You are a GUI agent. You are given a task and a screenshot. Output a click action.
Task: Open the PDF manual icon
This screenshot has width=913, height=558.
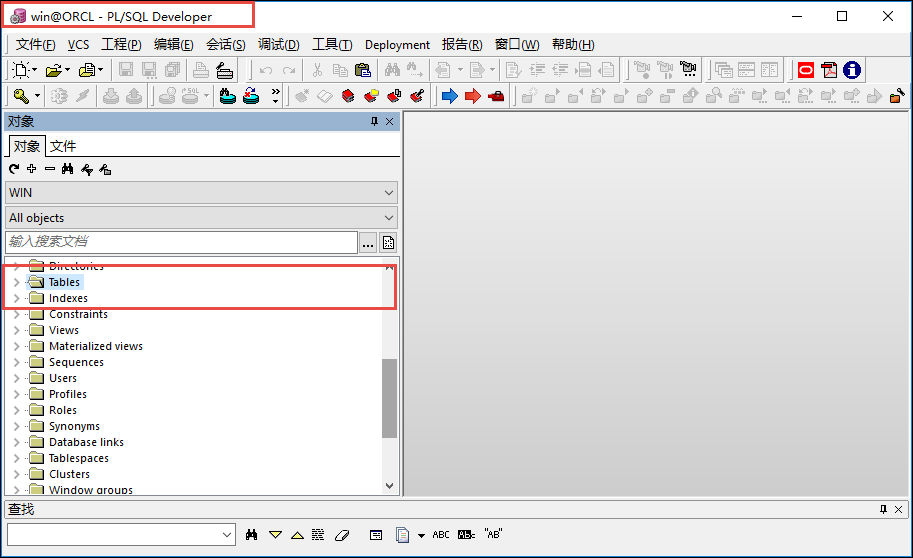(x=829, y=70)
